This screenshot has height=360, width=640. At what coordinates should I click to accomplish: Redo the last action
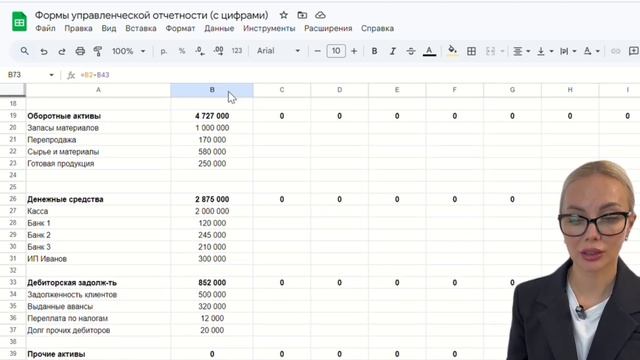click(62, 51)
